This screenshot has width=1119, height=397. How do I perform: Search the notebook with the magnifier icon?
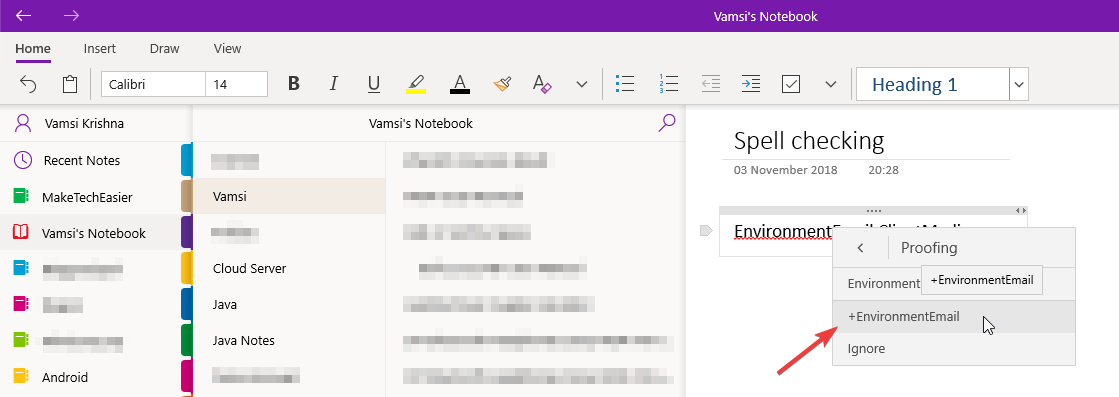666,123
